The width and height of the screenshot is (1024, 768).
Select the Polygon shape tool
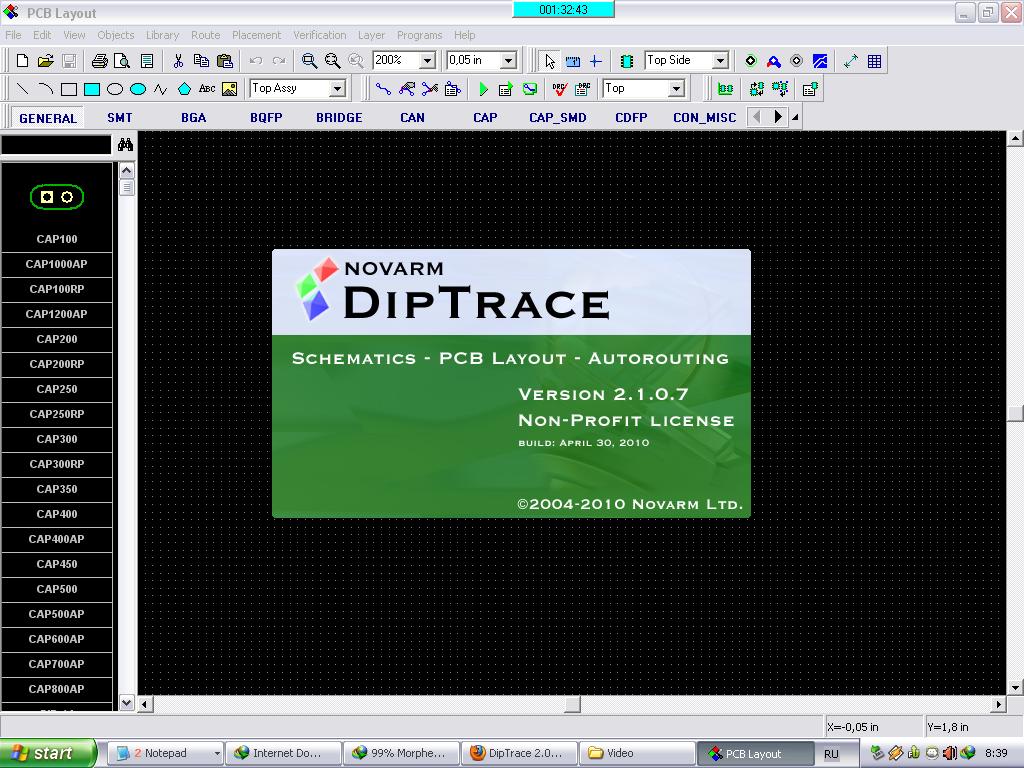(184, 89)
